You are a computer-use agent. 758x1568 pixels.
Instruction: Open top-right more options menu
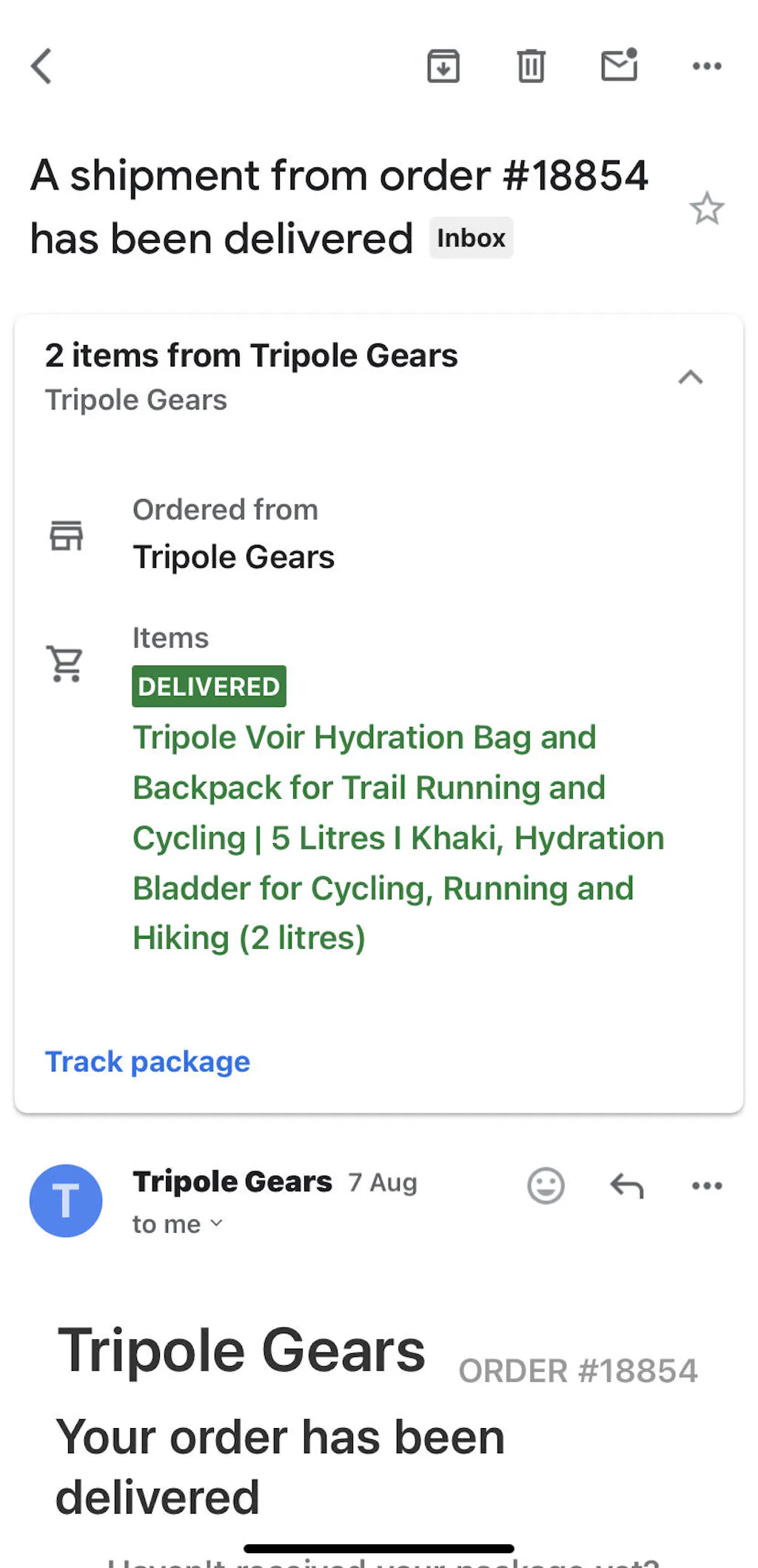pos(707,67)
